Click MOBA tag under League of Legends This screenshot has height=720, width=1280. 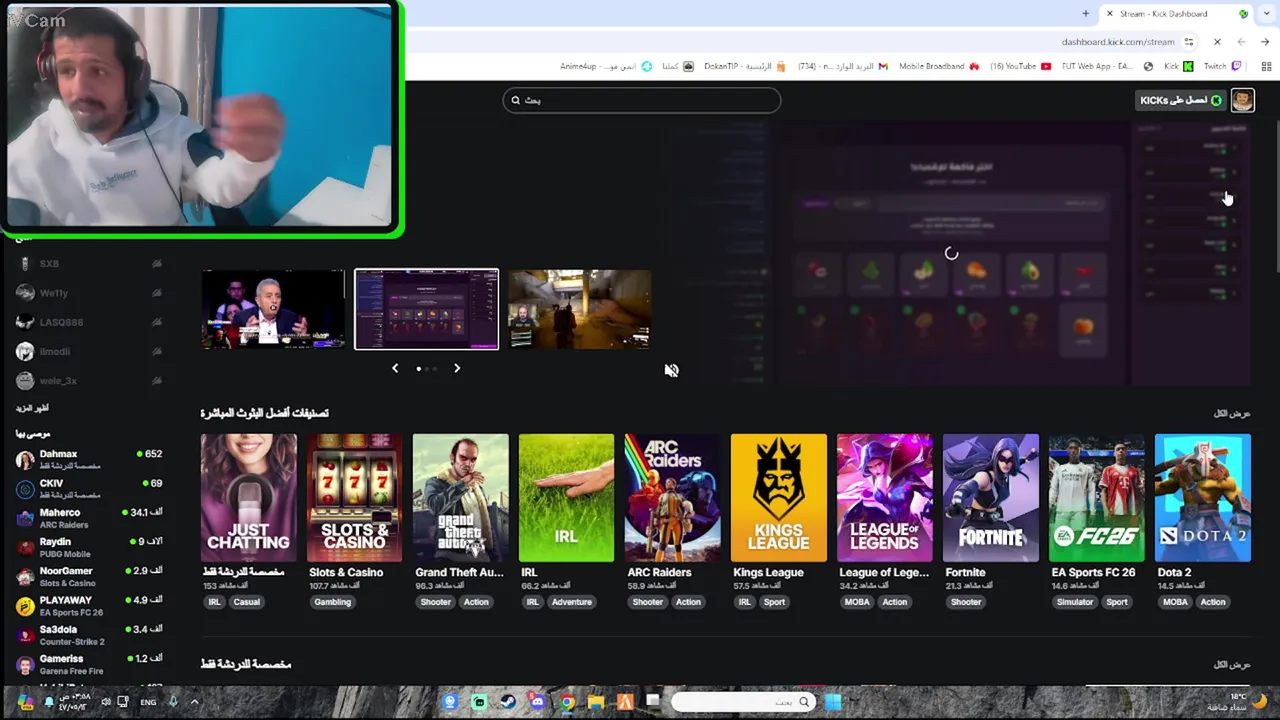tap(857, 602)
